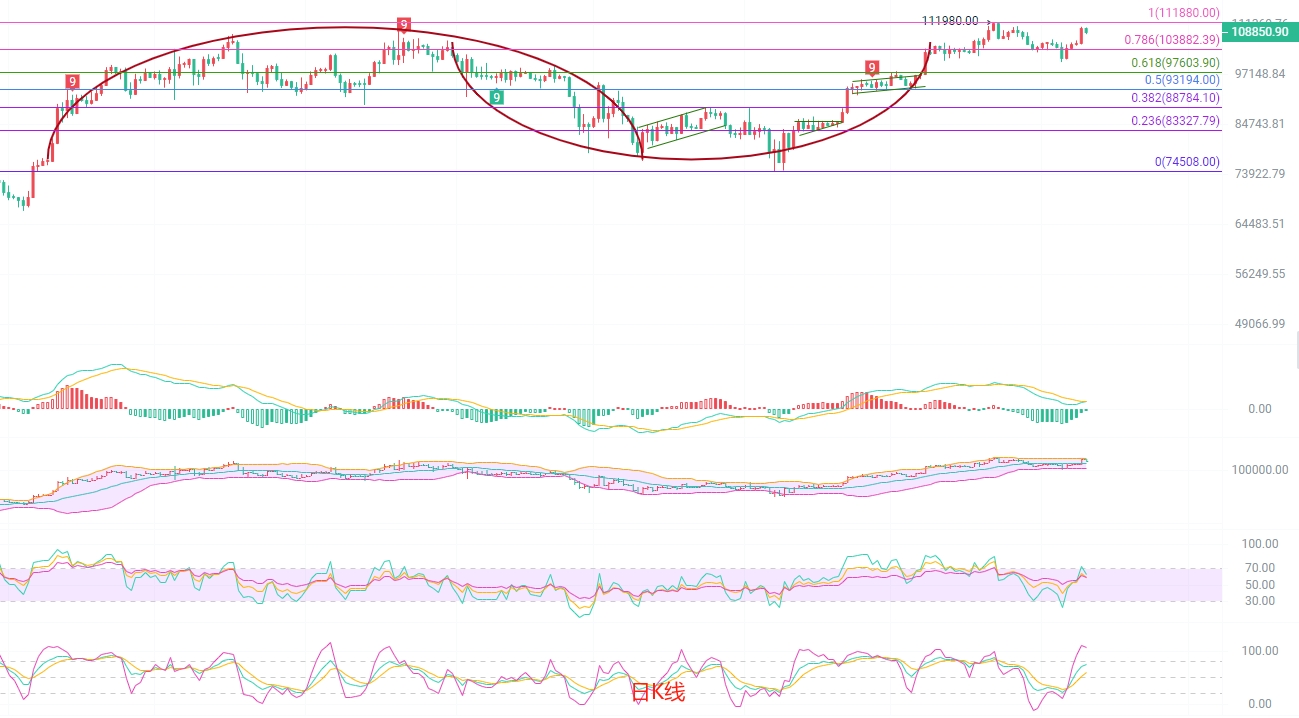Select the 64483.51 price axis value
1299x718 pixels.
tap(1258, 223)
